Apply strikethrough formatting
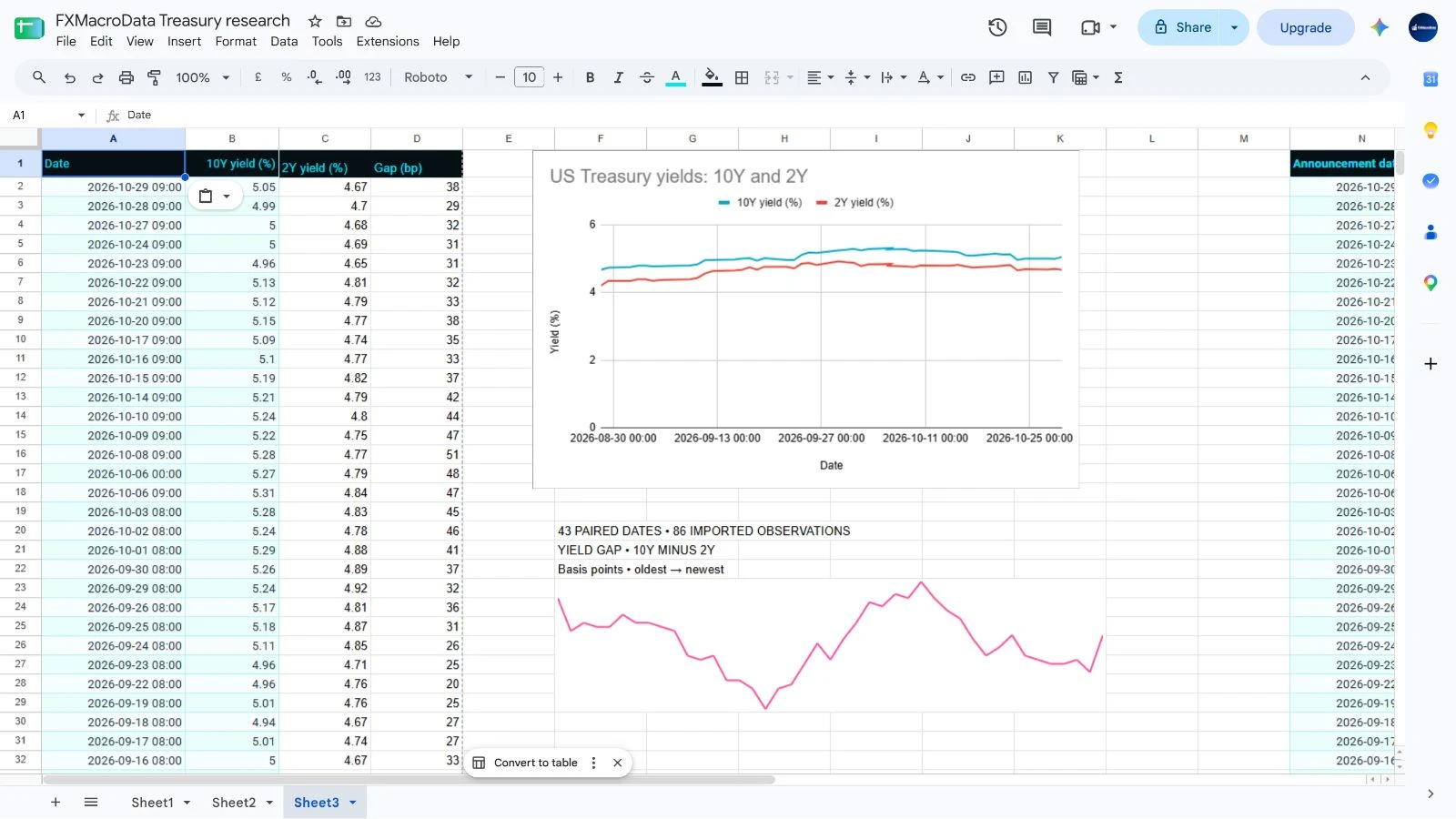The height and width of the screenshot is (819, 1456). (x=647, y=77)
